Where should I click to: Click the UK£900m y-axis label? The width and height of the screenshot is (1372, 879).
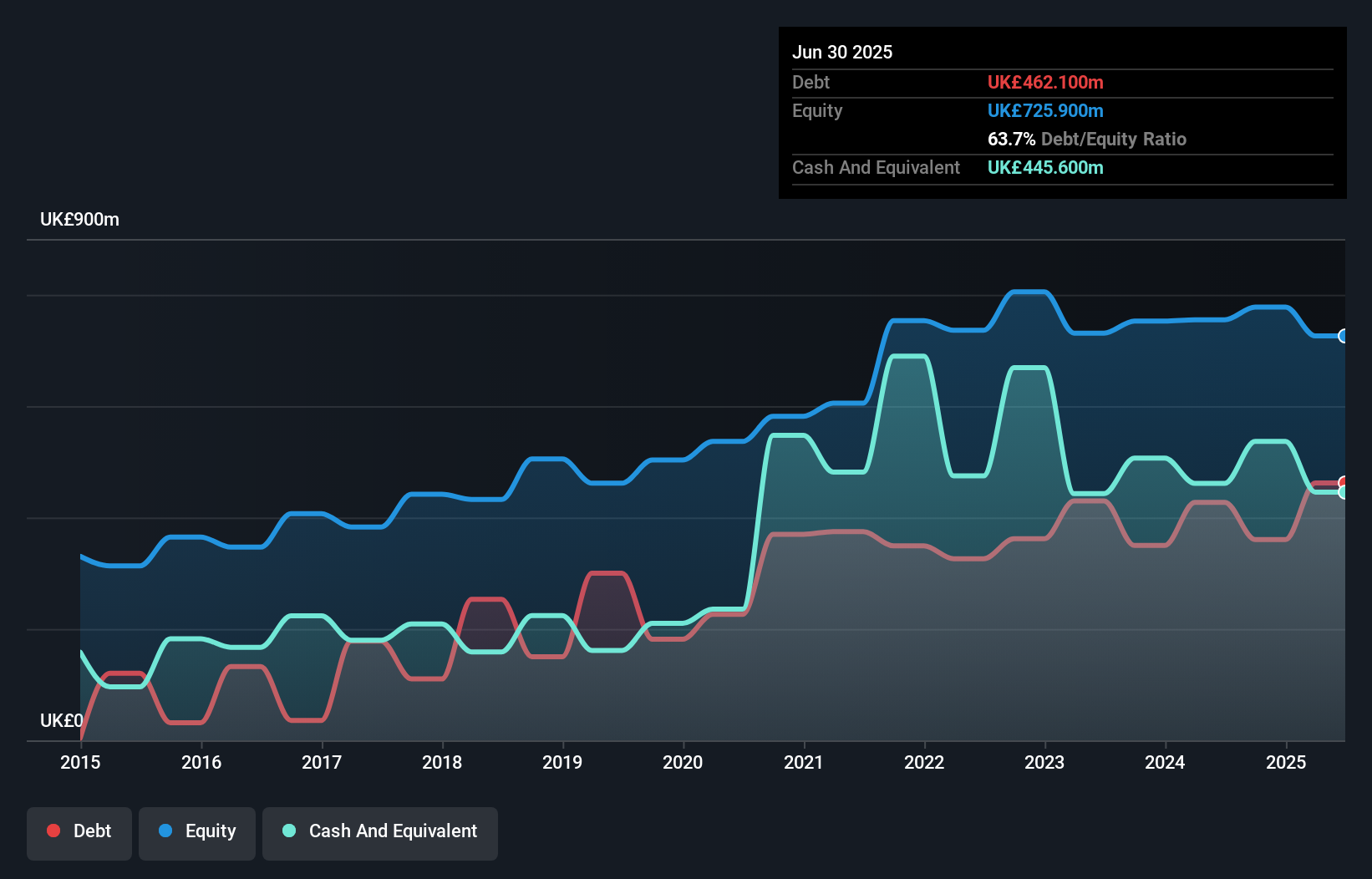(x=79, y=220)
